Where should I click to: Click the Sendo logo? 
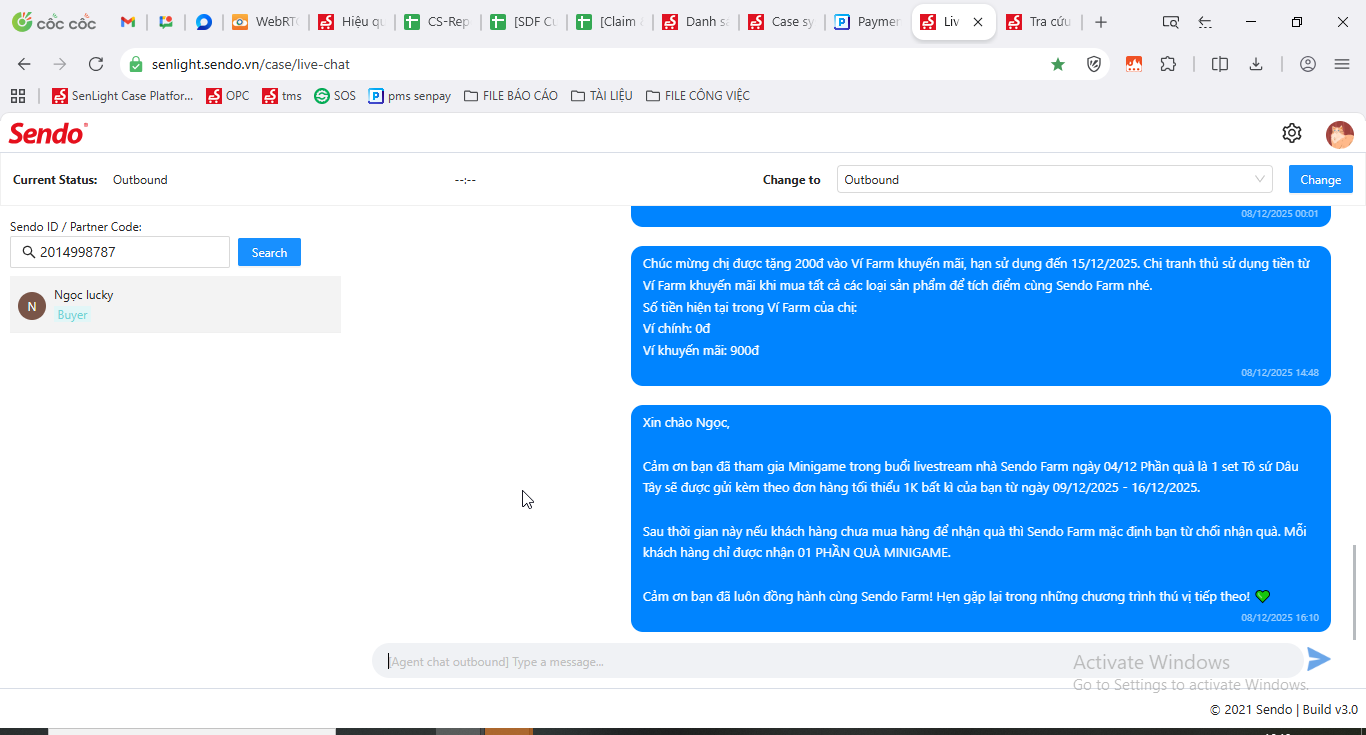point(48,133)
